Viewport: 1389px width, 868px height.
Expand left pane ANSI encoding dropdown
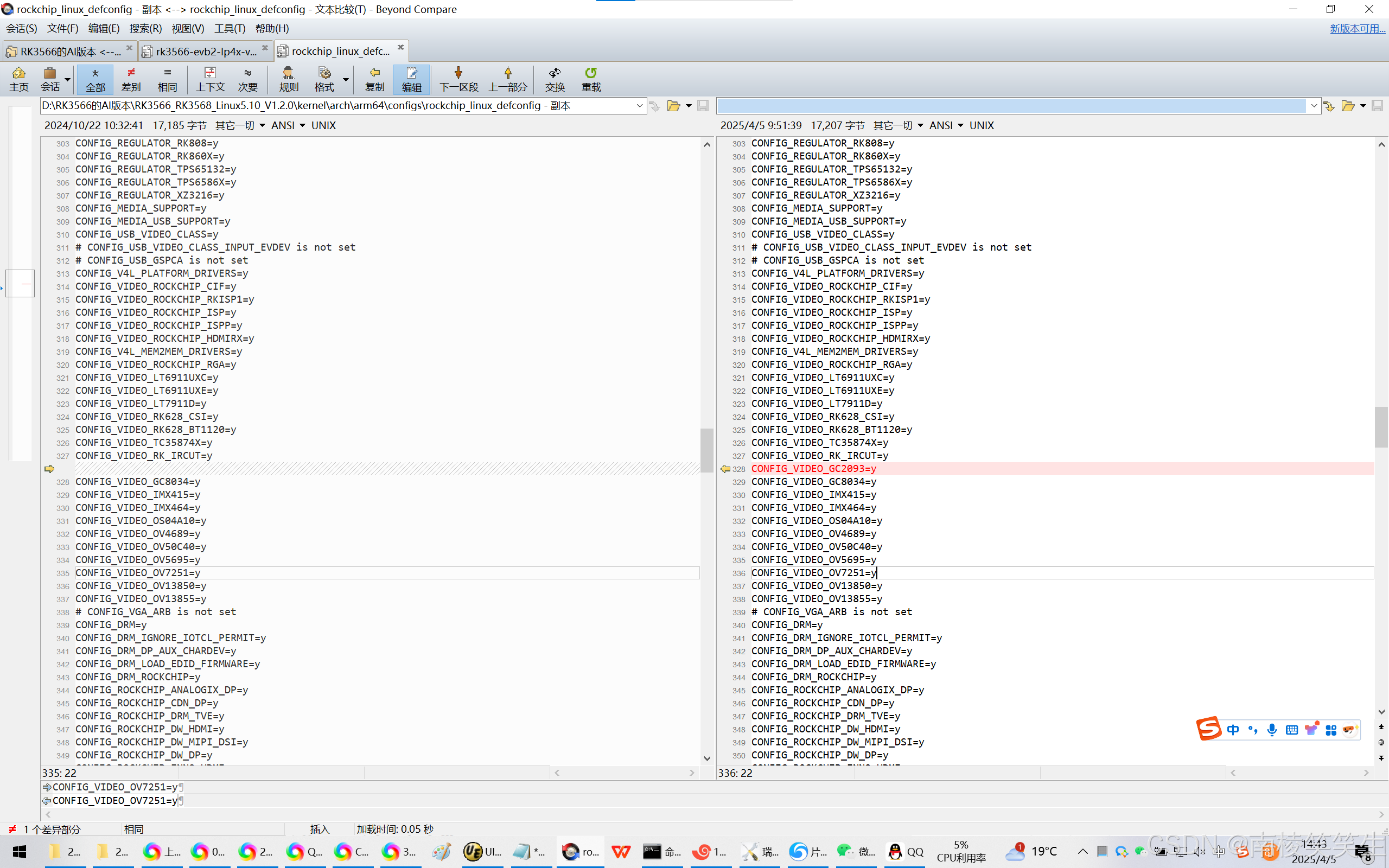(302, 125)
